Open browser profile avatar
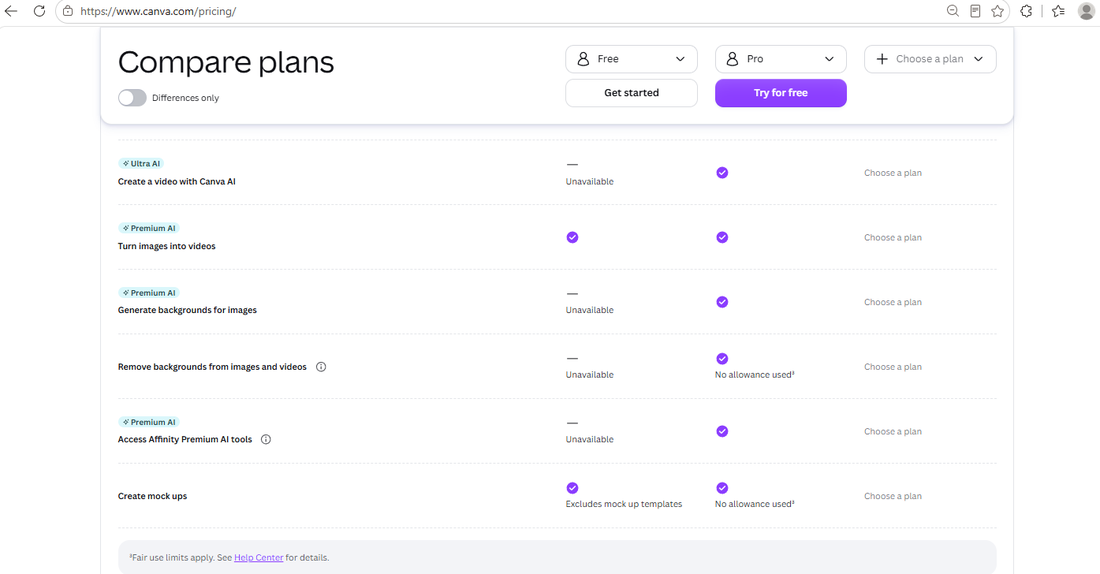This screenshot has width=1100, height=574. tap(1086, 11)
